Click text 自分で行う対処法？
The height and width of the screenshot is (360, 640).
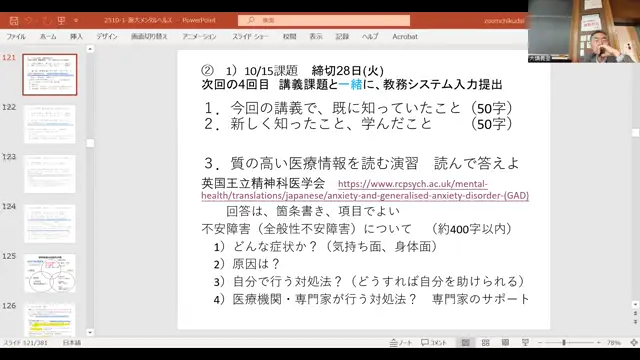point(287,281)
